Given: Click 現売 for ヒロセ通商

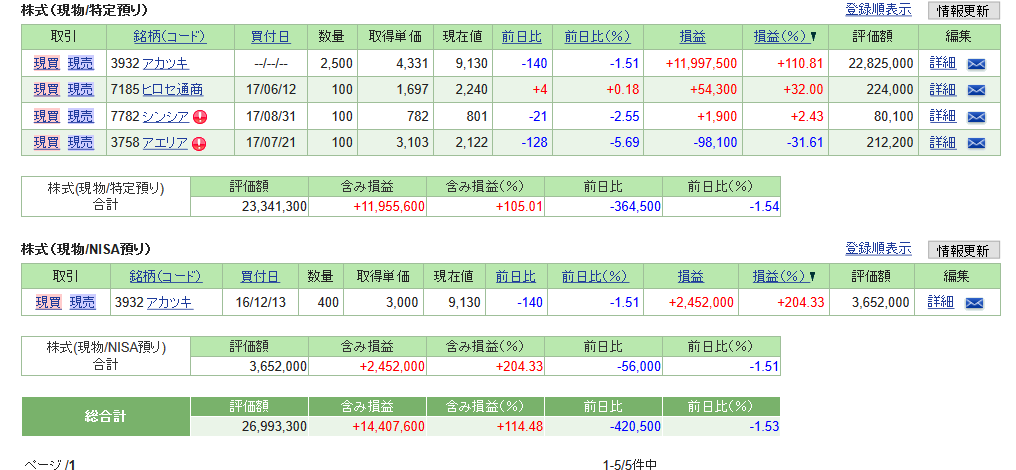Looking at the screenshot, I should click(80, 89).
